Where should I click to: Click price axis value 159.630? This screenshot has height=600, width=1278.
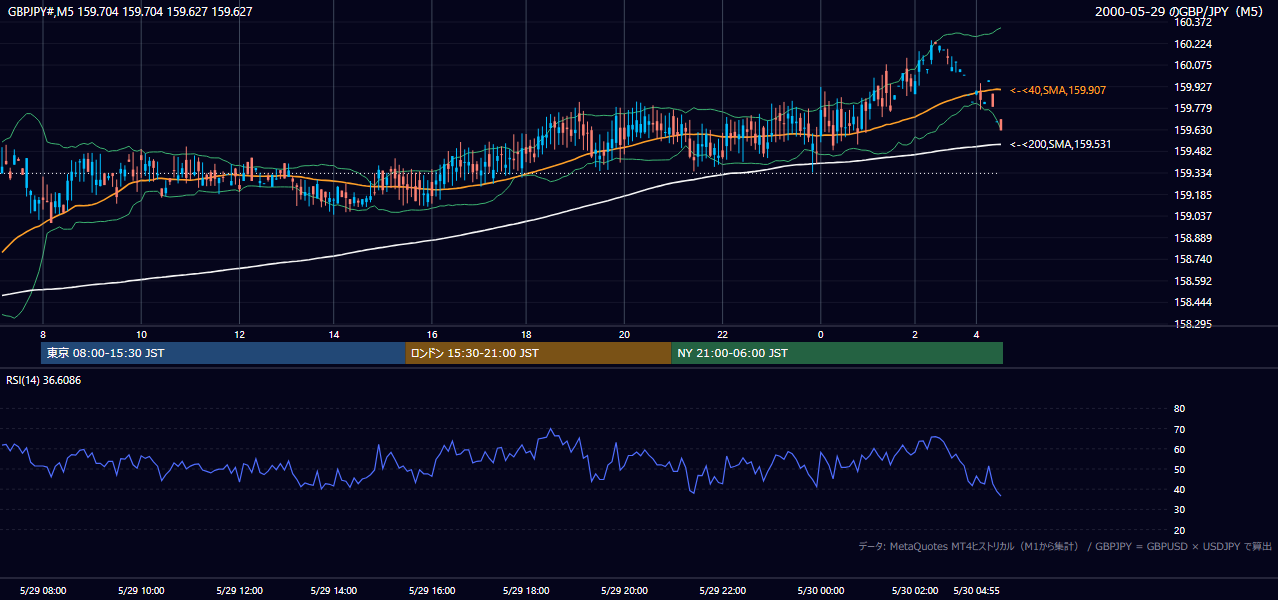1194,130
